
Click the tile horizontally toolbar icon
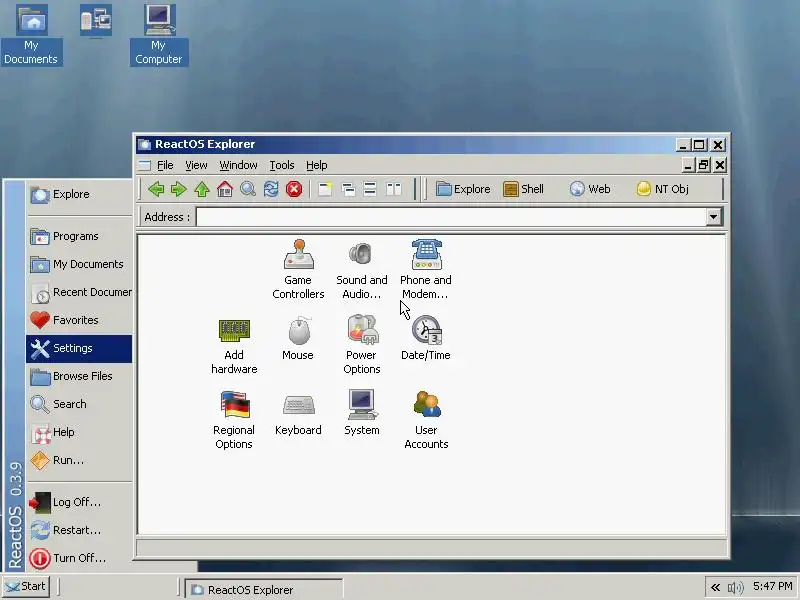pos(370,189)
